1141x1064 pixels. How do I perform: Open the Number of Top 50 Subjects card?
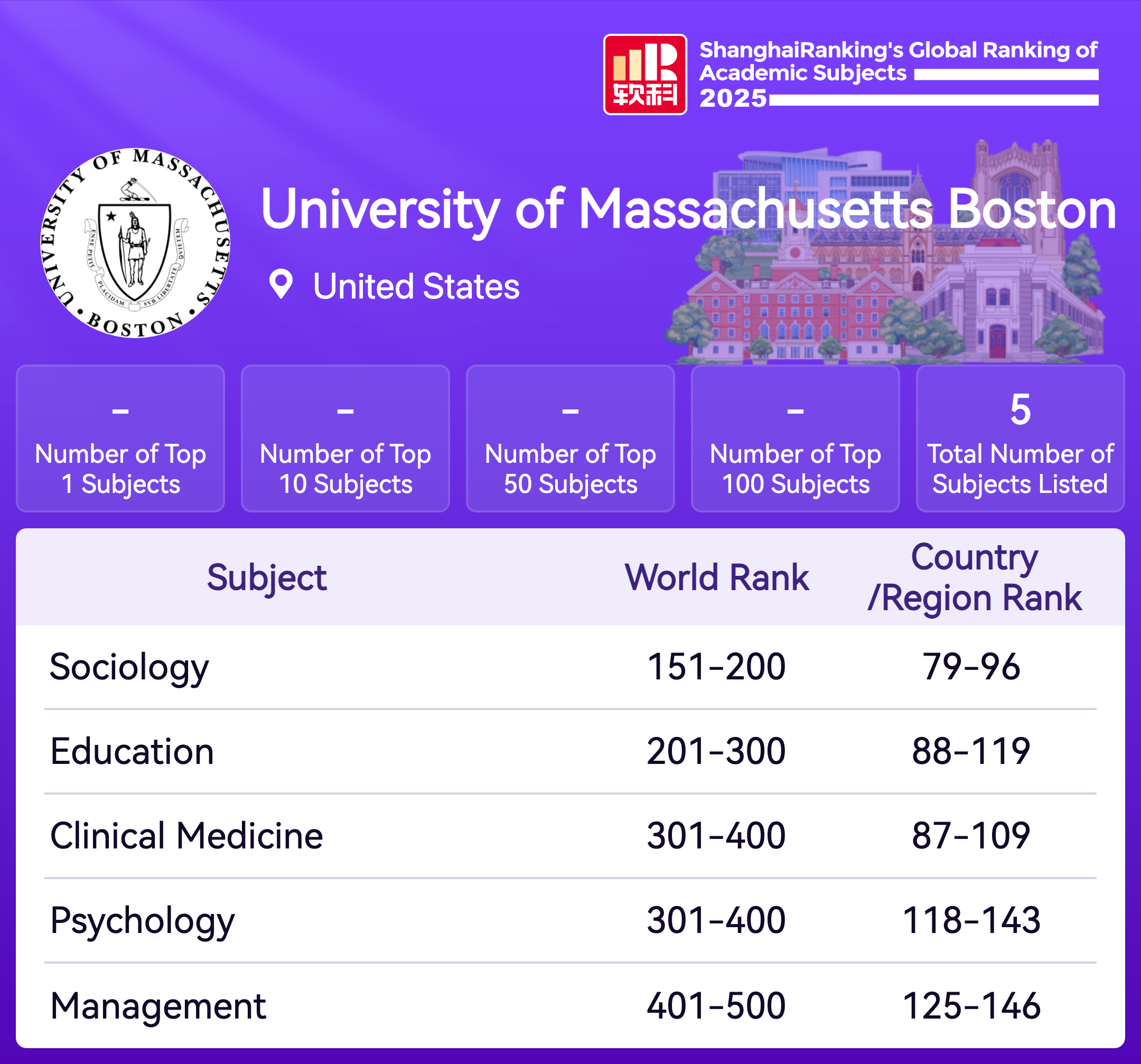(x=570, y=438)
